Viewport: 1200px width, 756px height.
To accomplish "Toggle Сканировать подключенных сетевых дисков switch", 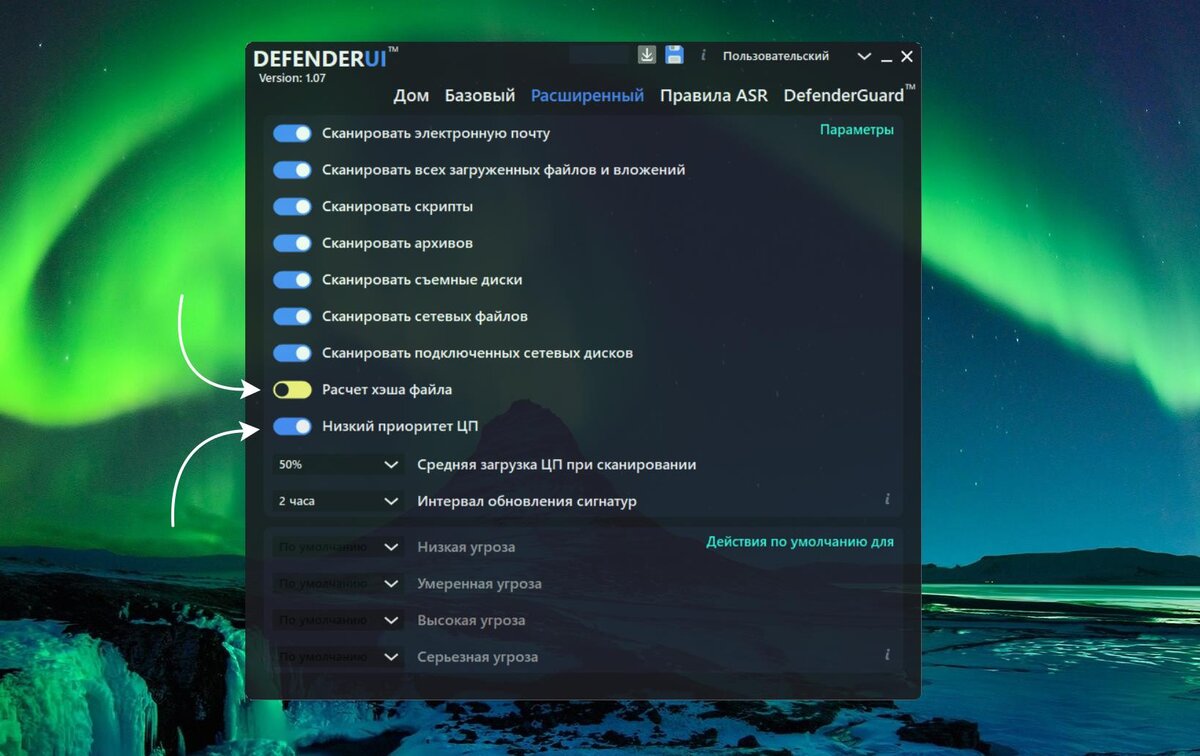I will click(293, 353).
